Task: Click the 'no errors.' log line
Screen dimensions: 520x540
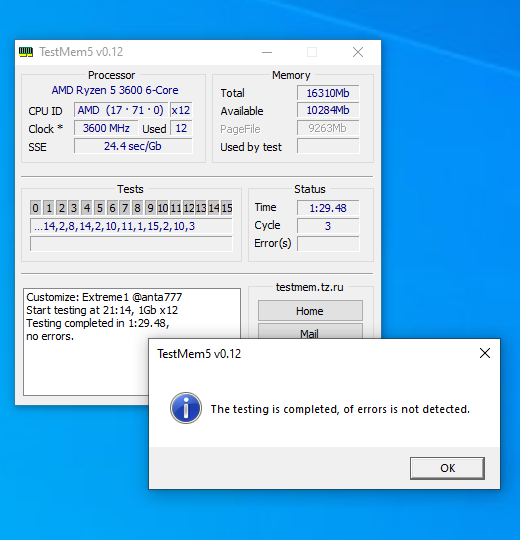Action: coord(50,336)
